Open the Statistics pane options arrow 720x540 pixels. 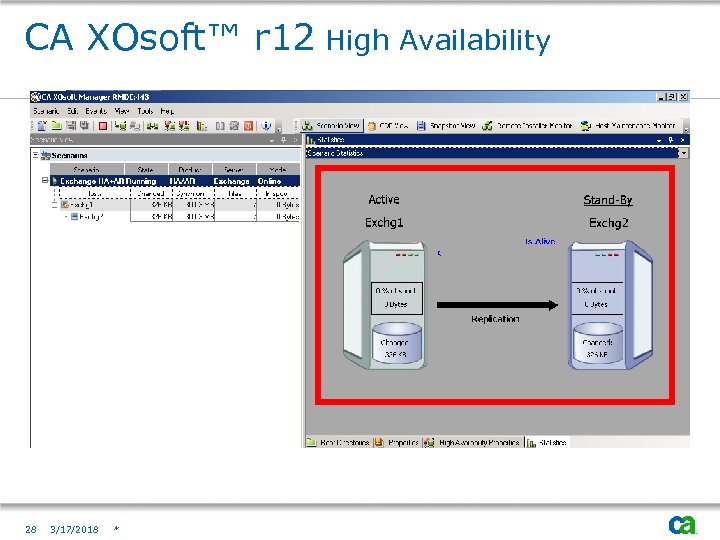(659, 140)
